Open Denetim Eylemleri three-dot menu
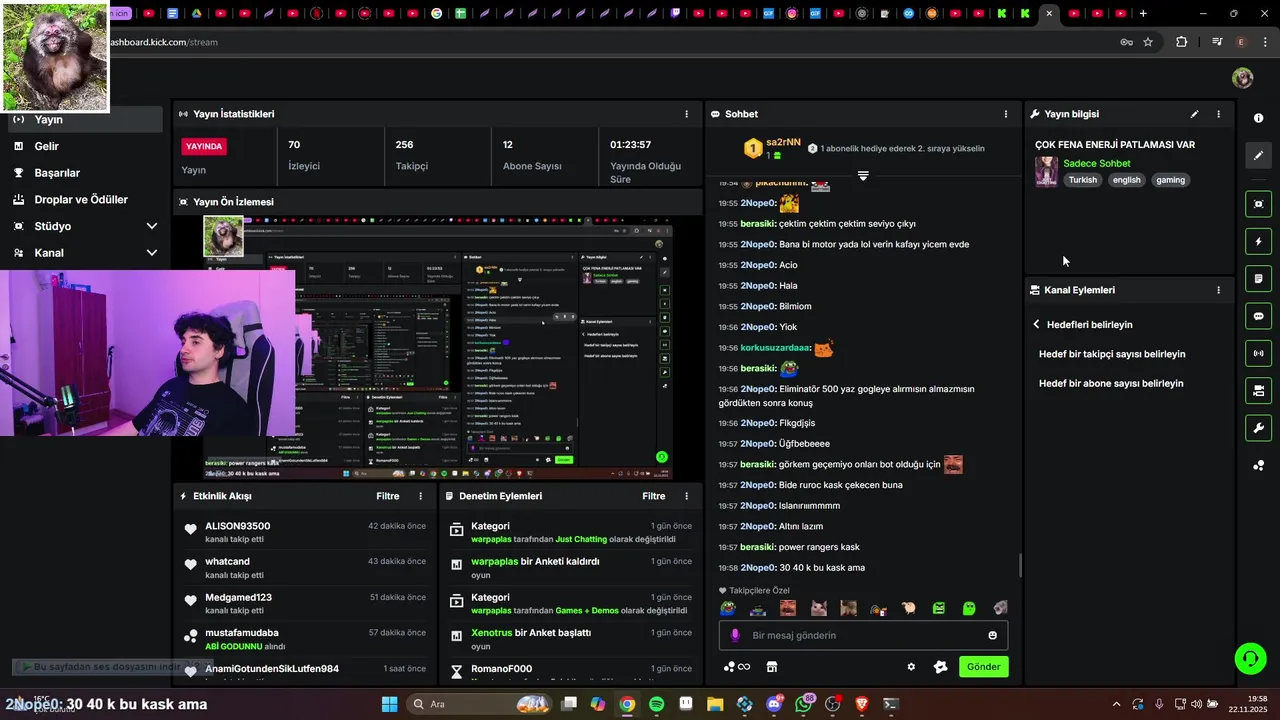This screenshot has height=720, width=1280. (686, 496)
